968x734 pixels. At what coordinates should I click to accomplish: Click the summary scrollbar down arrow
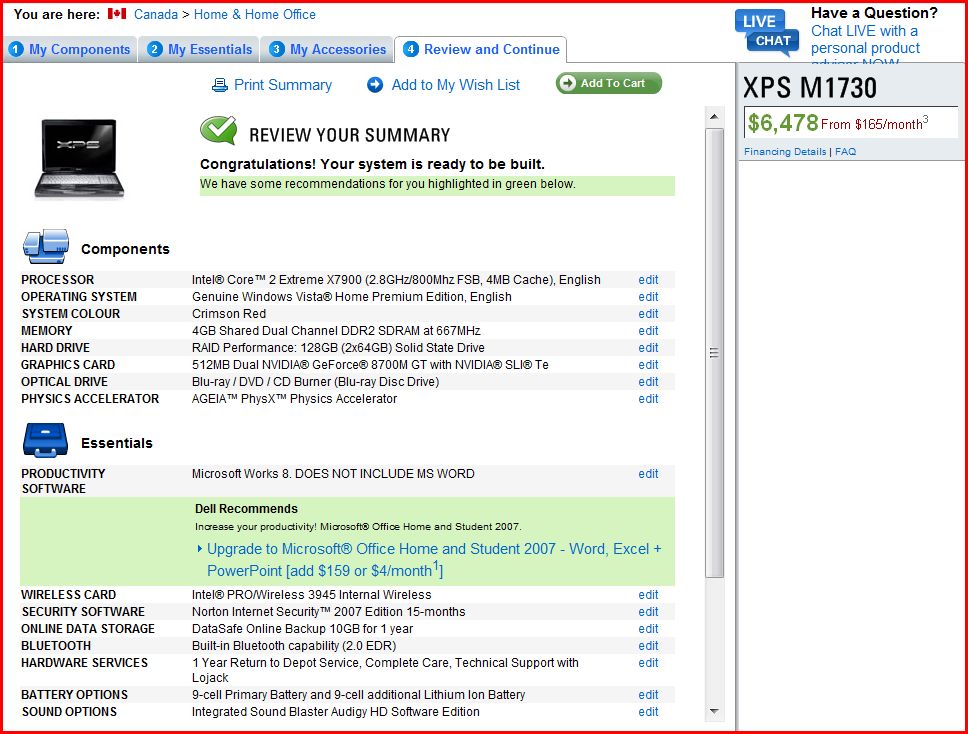(x=714, y=712)
